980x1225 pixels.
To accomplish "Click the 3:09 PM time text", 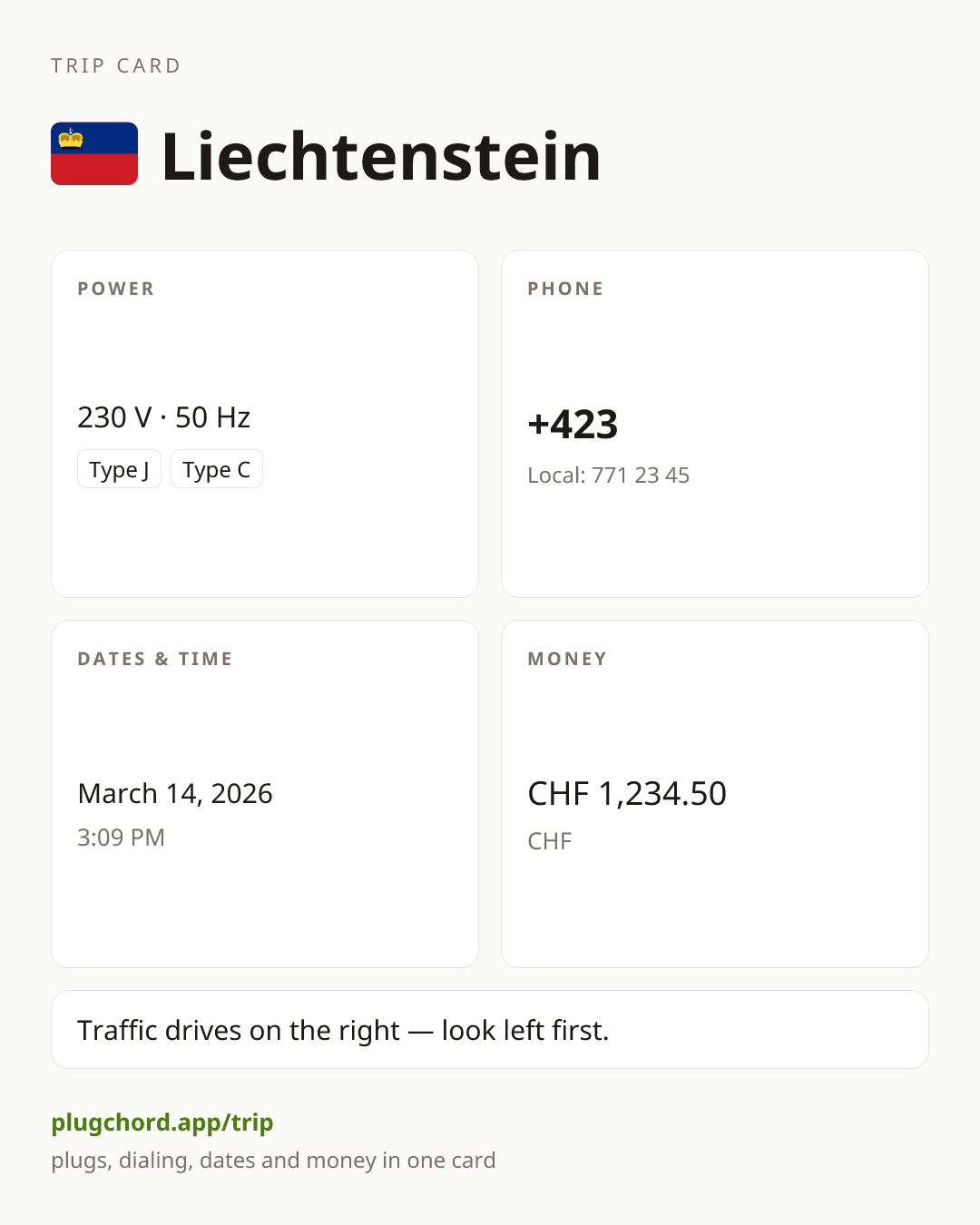I will pos(121,838).
